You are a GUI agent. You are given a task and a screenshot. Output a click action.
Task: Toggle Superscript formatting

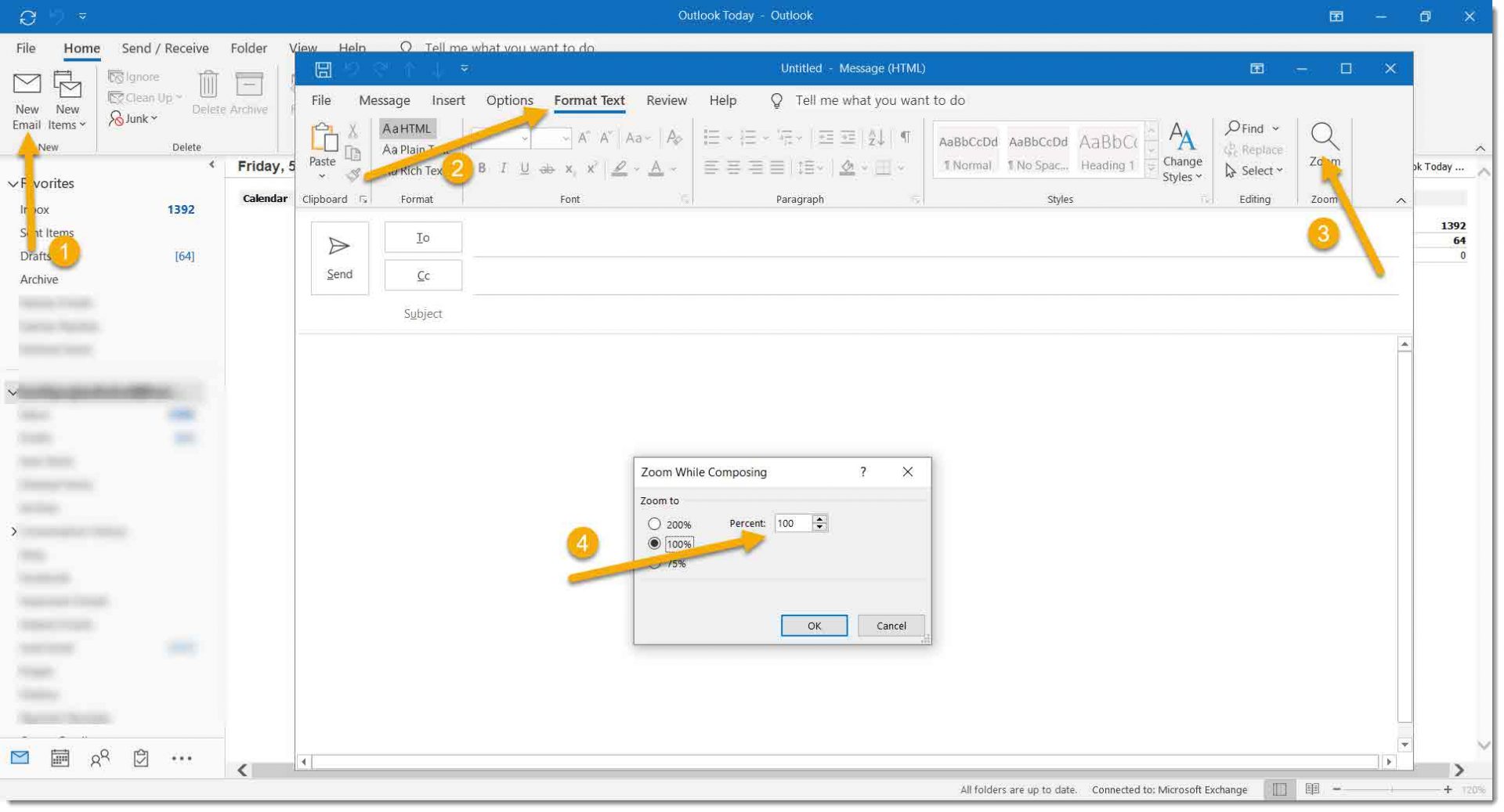coord(592,168)
